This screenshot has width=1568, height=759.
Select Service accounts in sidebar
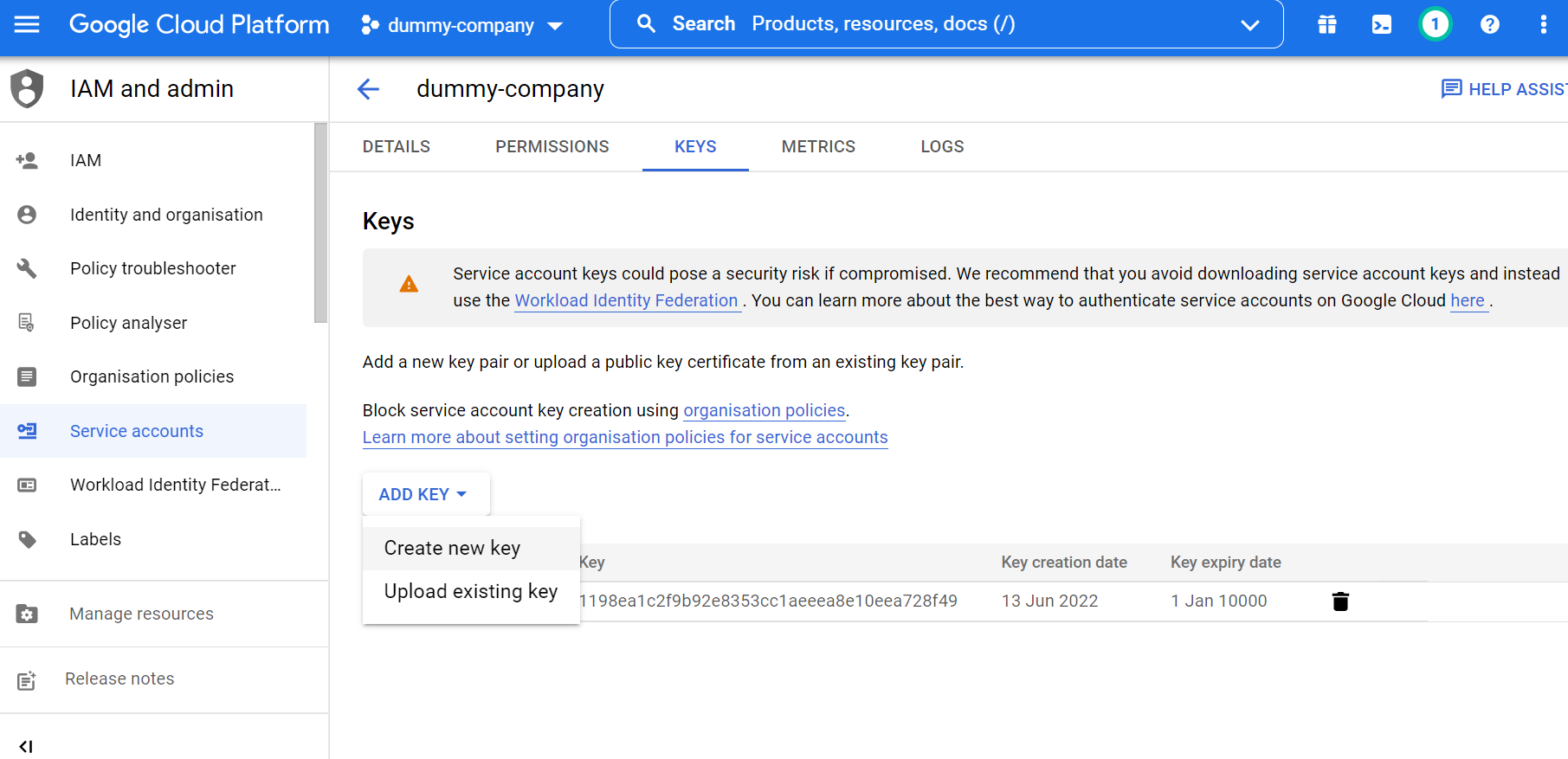(153, 431)
